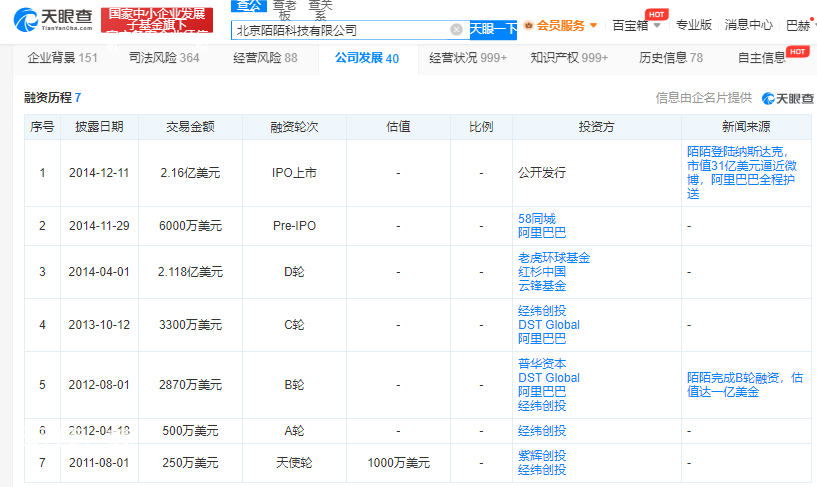817x487 pixels.
Task: Open 消息中心 in the top bar
Action: 748,24
